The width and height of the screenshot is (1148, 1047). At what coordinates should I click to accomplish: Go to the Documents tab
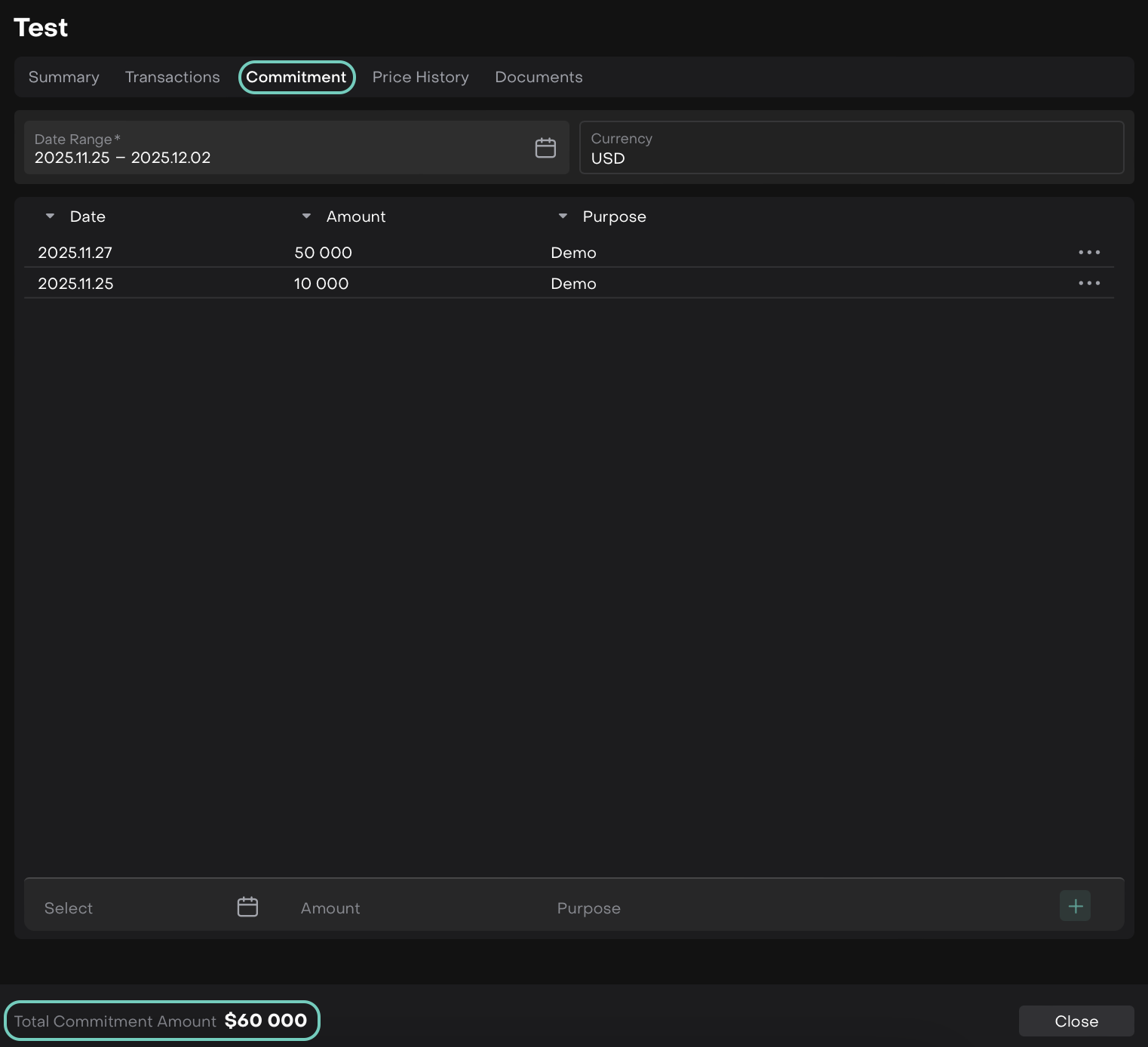tap(539, 77)
